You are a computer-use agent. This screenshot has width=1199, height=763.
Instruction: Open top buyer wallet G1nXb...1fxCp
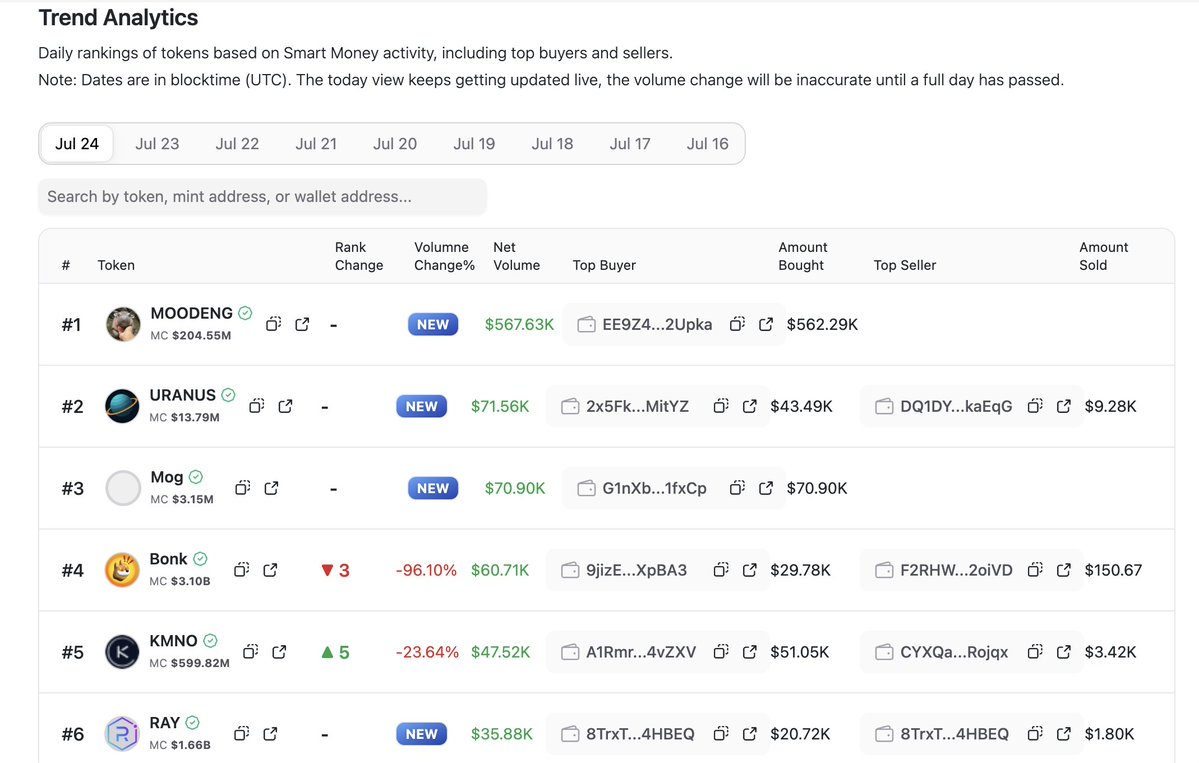click(x=655, y=488)
